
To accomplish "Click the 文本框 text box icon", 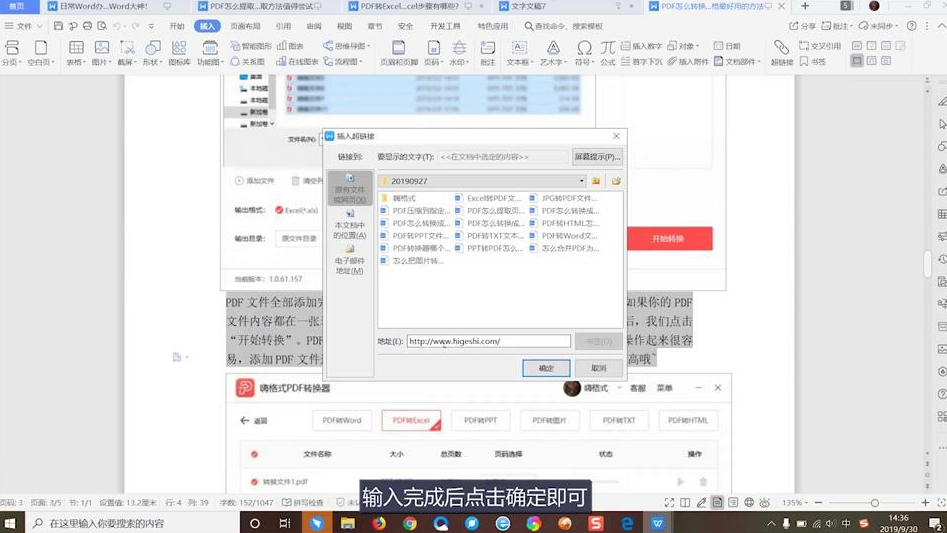I will [x=519, y=53].
